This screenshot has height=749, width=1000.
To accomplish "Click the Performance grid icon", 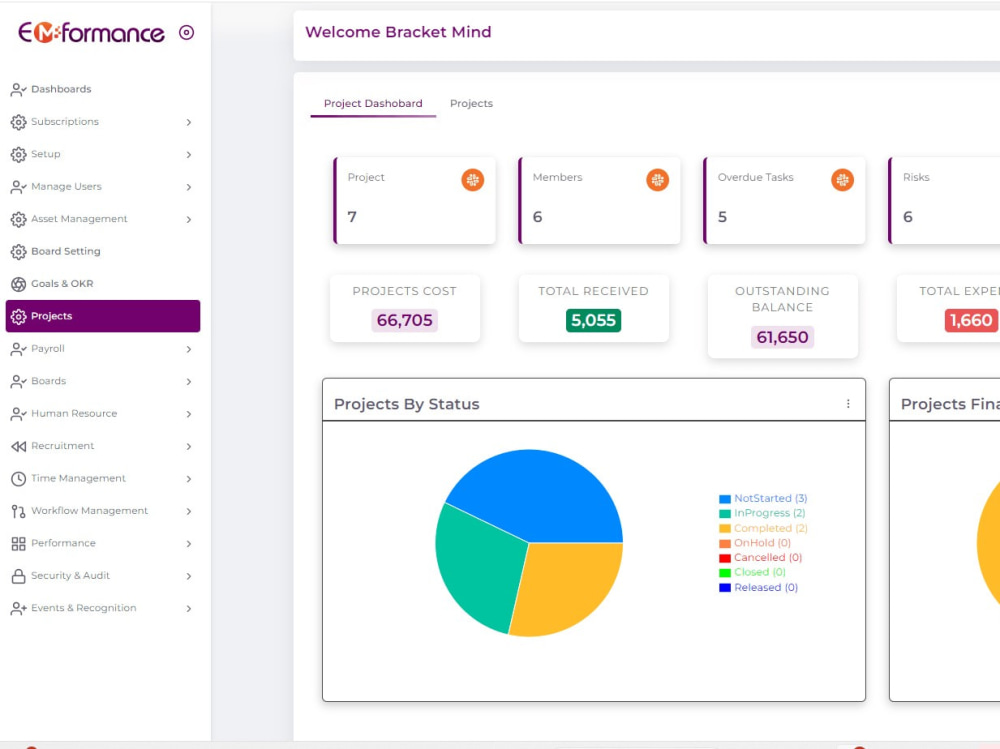I will tap(18, 544).
